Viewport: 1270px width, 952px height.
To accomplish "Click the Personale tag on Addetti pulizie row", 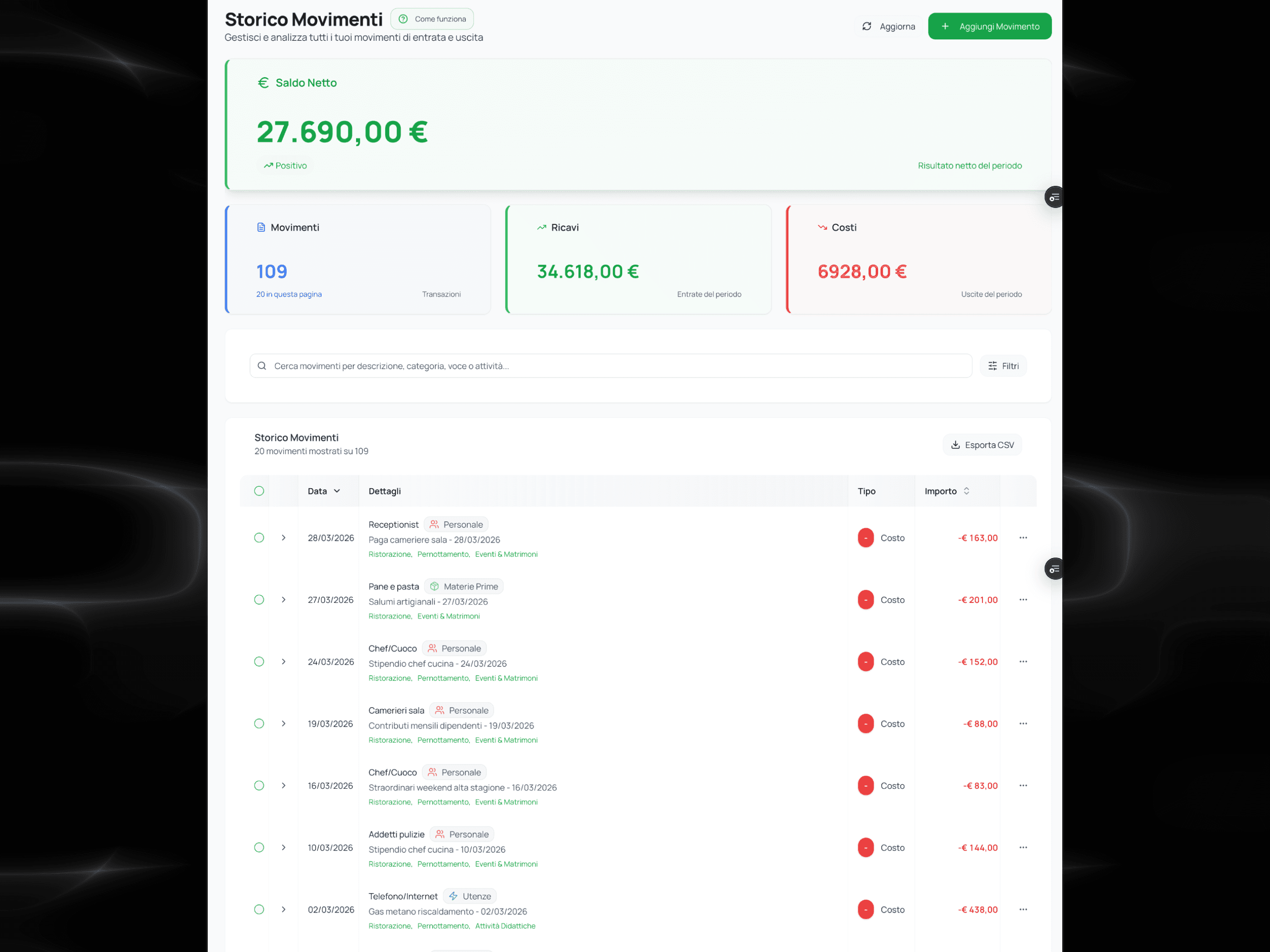I will [462, 835].
